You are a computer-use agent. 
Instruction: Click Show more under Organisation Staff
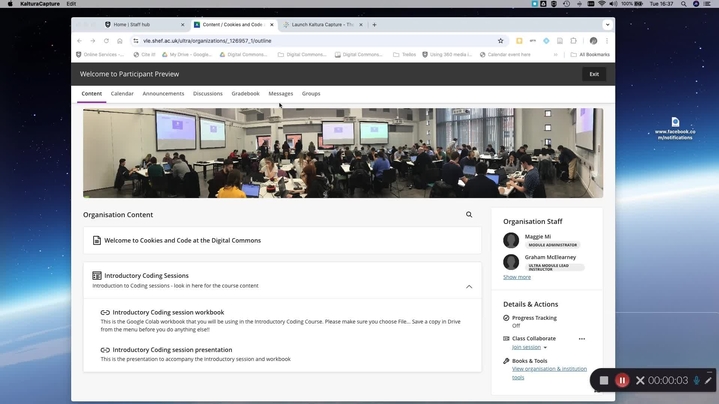[517, 277]
